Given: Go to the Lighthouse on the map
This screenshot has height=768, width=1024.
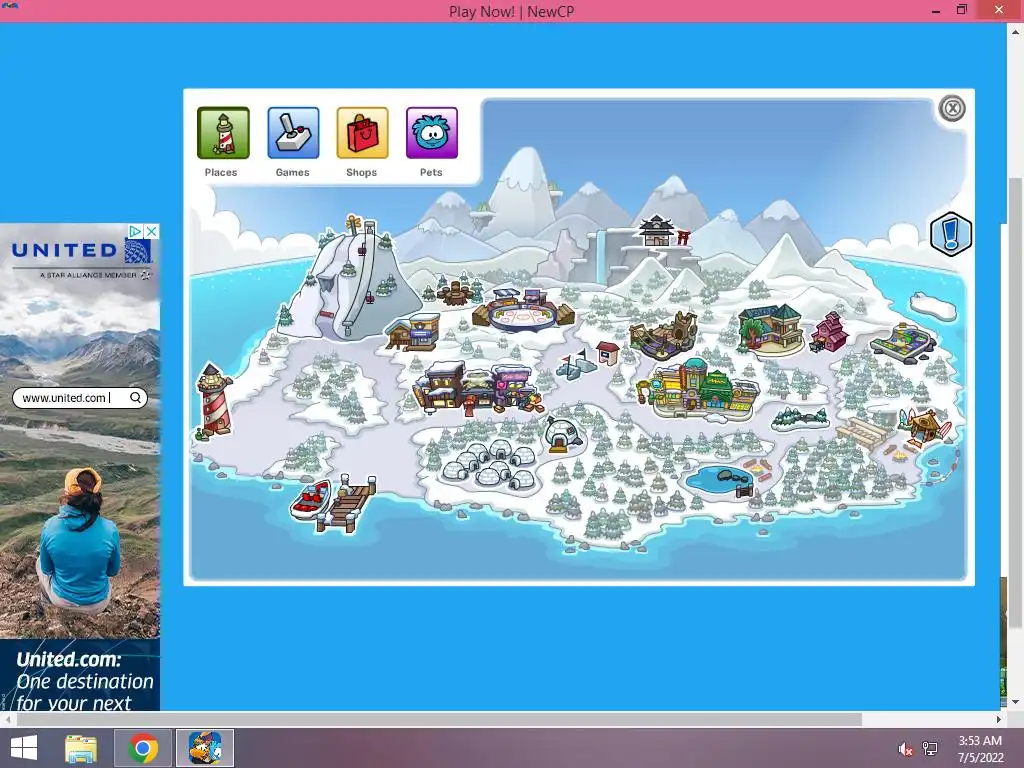Looking at the screenshot, I should pyautogui.click(x=215, y=400).
